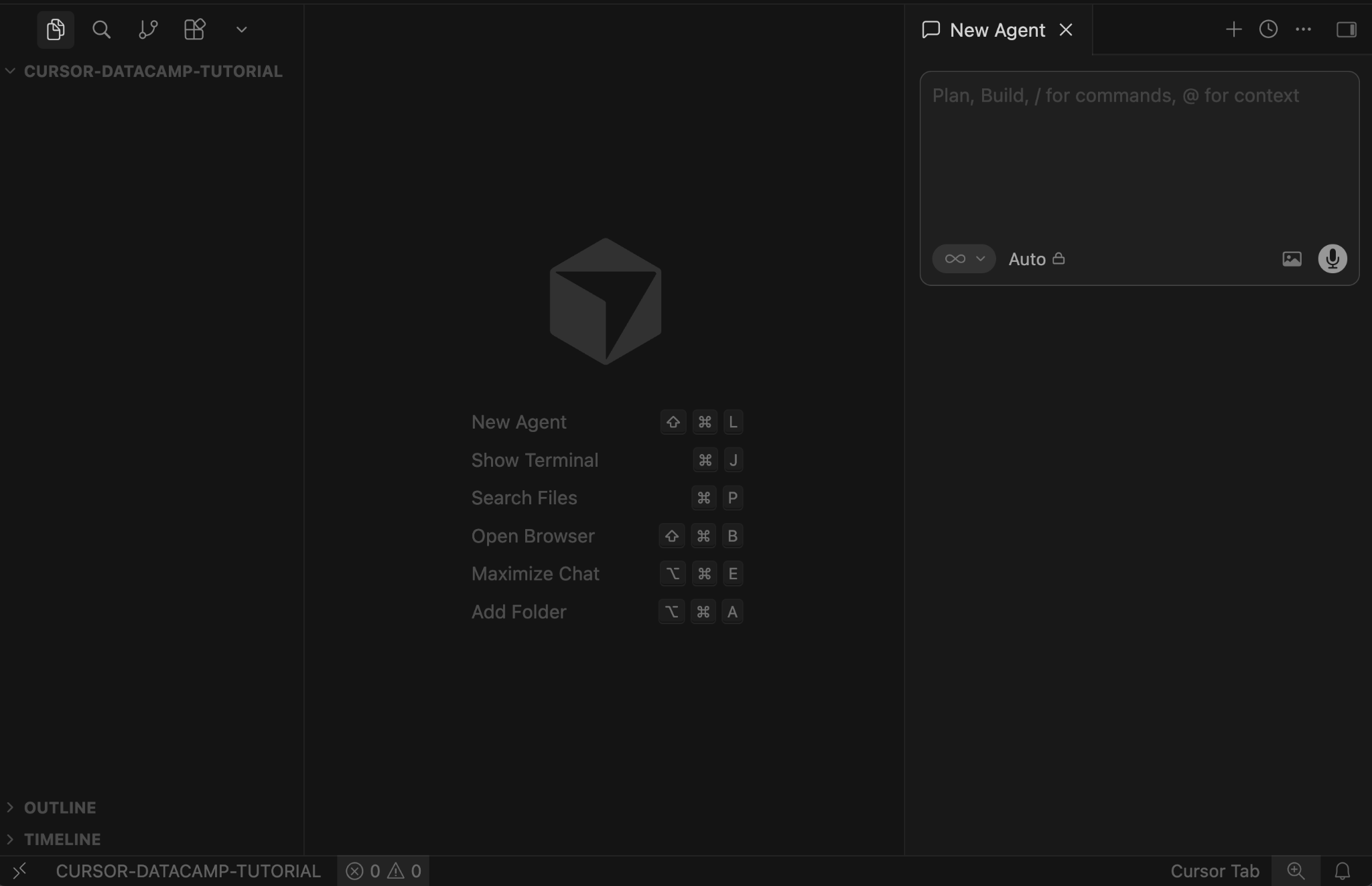Click the Add Folder shortcut entry
Screen dimensions: 1372x886
click(519, 611)
